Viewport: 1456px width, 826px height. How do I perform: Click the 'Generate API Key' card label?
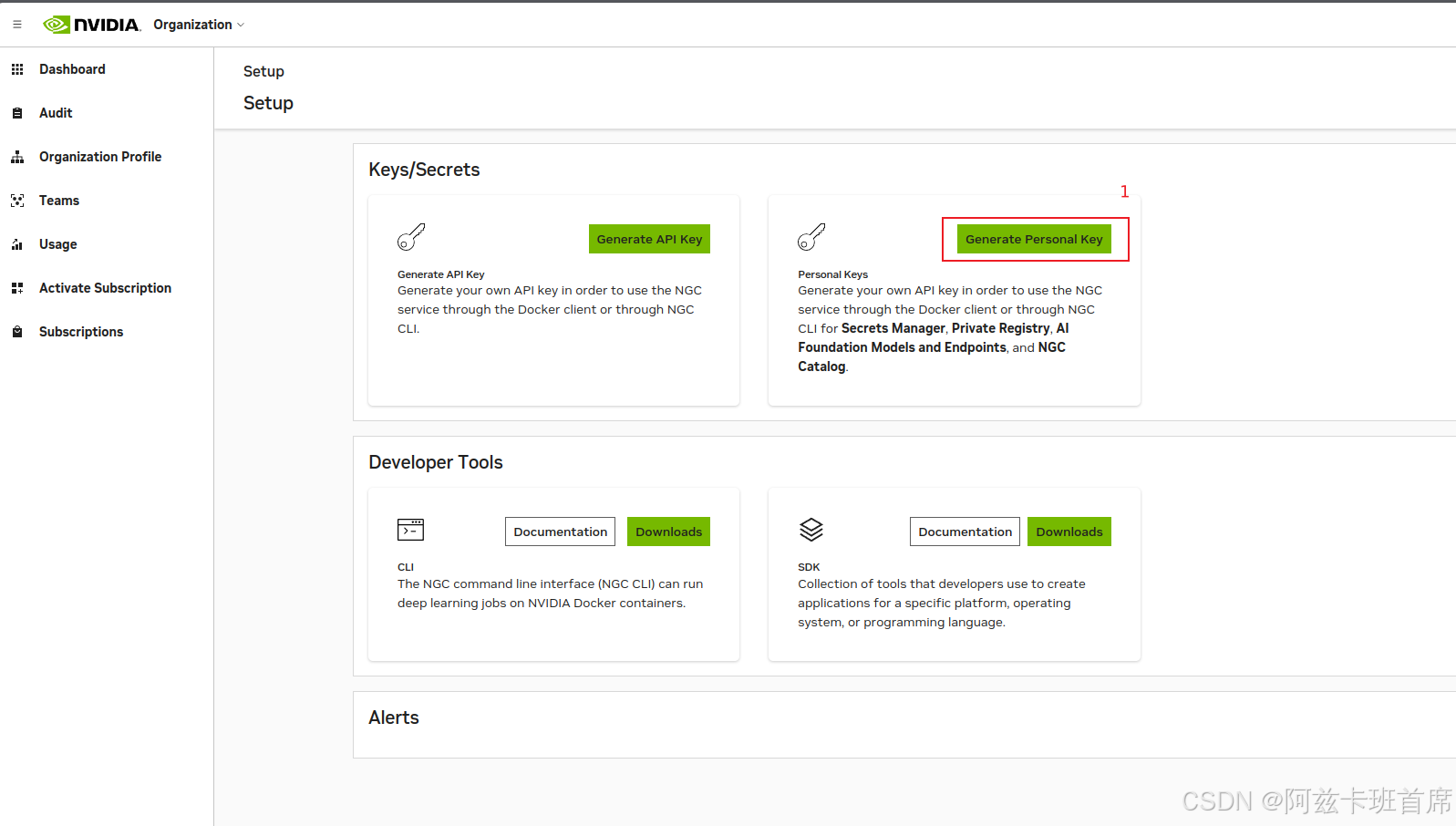441,274
